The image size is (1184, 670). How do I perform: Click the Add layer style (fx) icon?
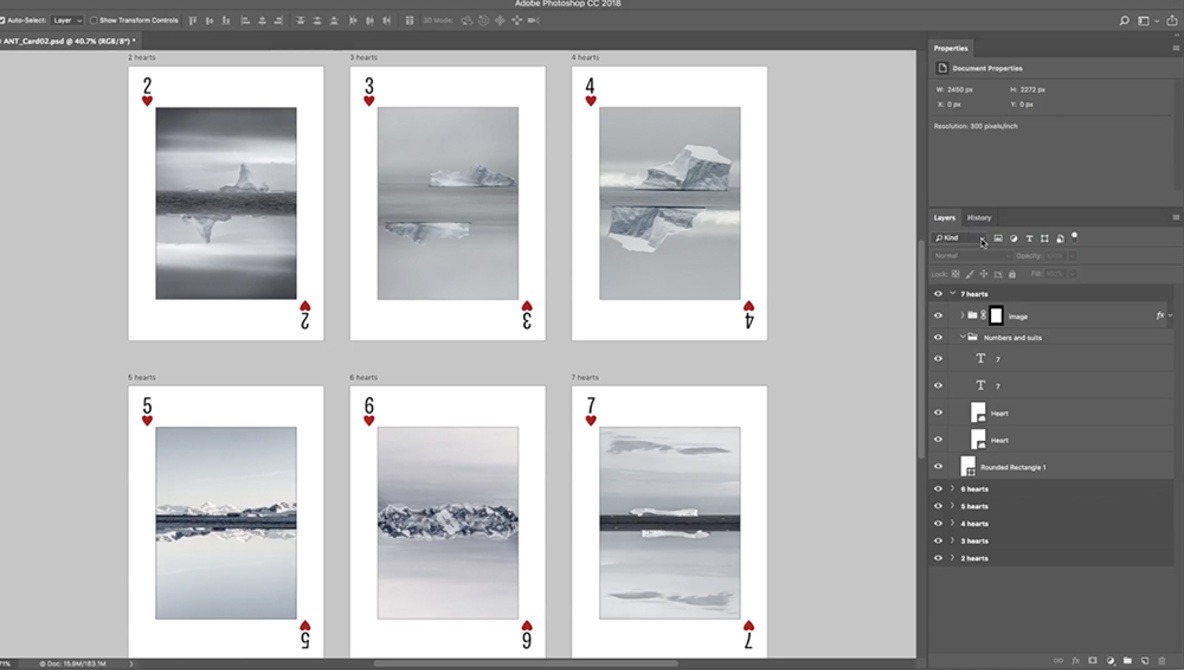point(1074,660)
